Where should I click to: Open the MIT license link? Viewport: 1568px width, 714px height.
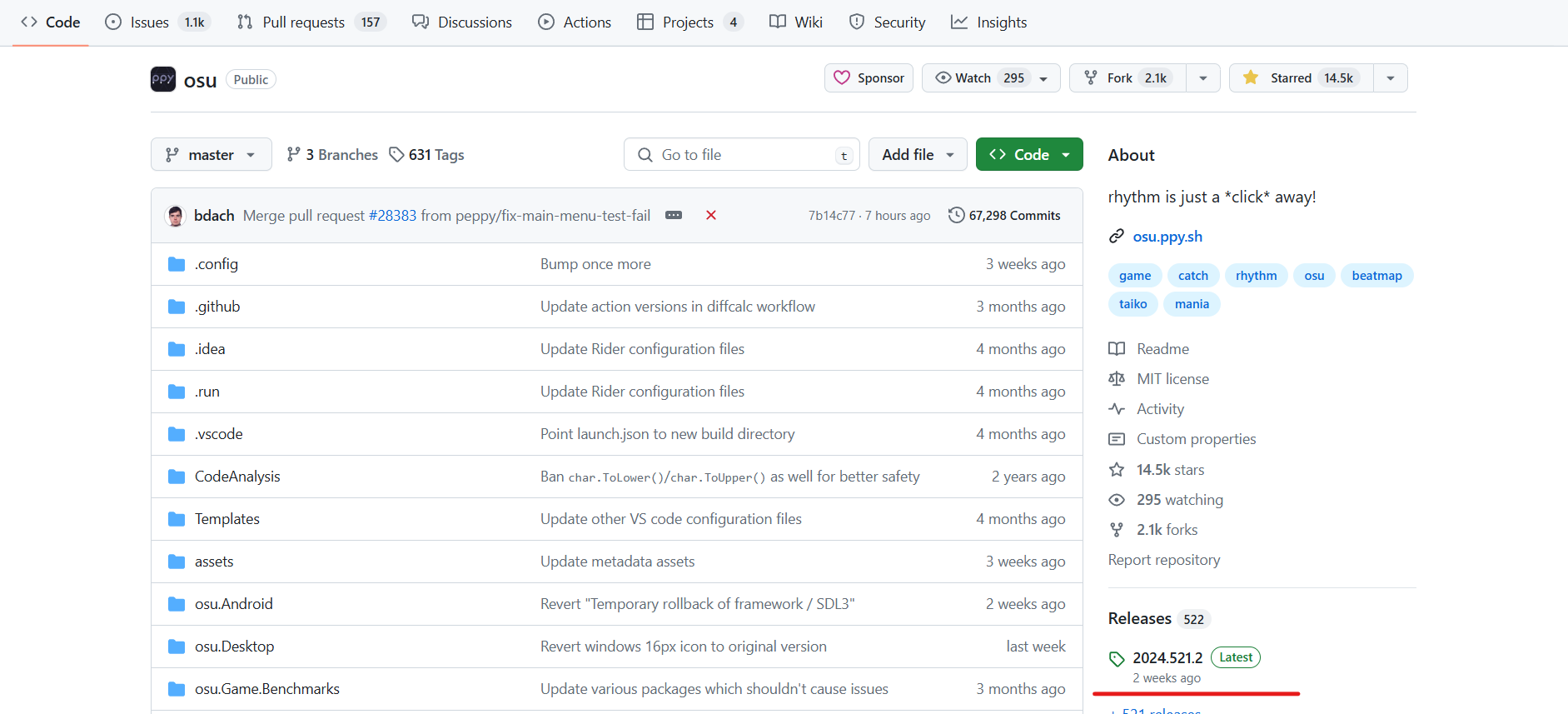coord(1159,379)
